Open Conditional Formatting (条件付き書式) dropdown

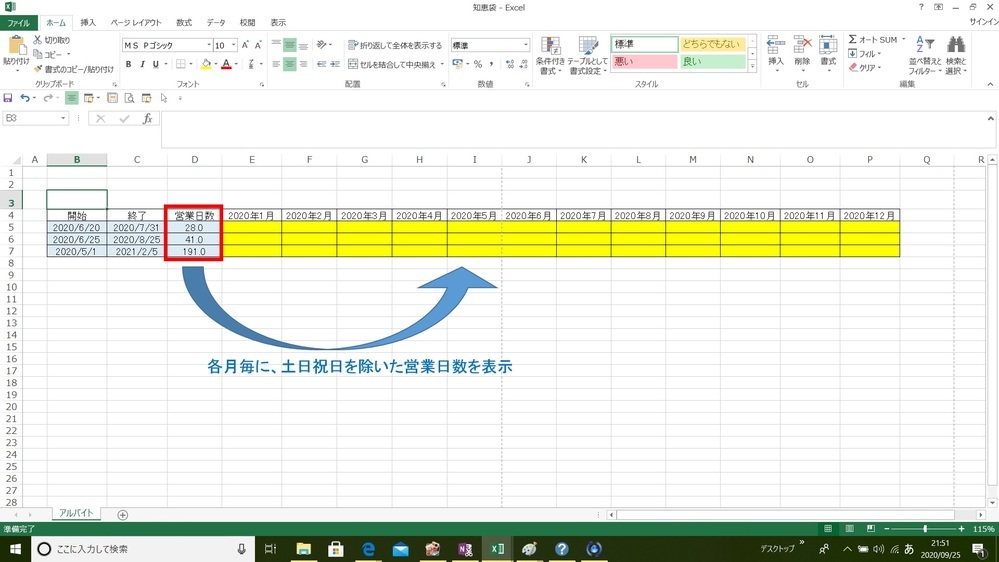(549, 55)
